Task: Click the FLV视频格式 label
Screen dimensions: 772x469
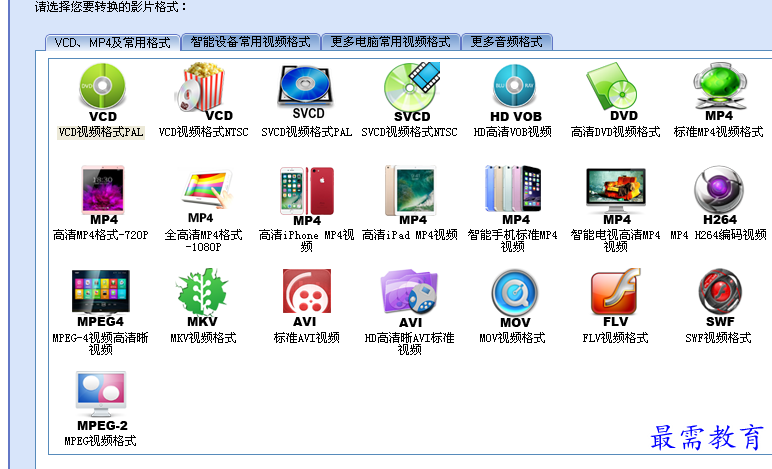Action: tap(615, 338)
